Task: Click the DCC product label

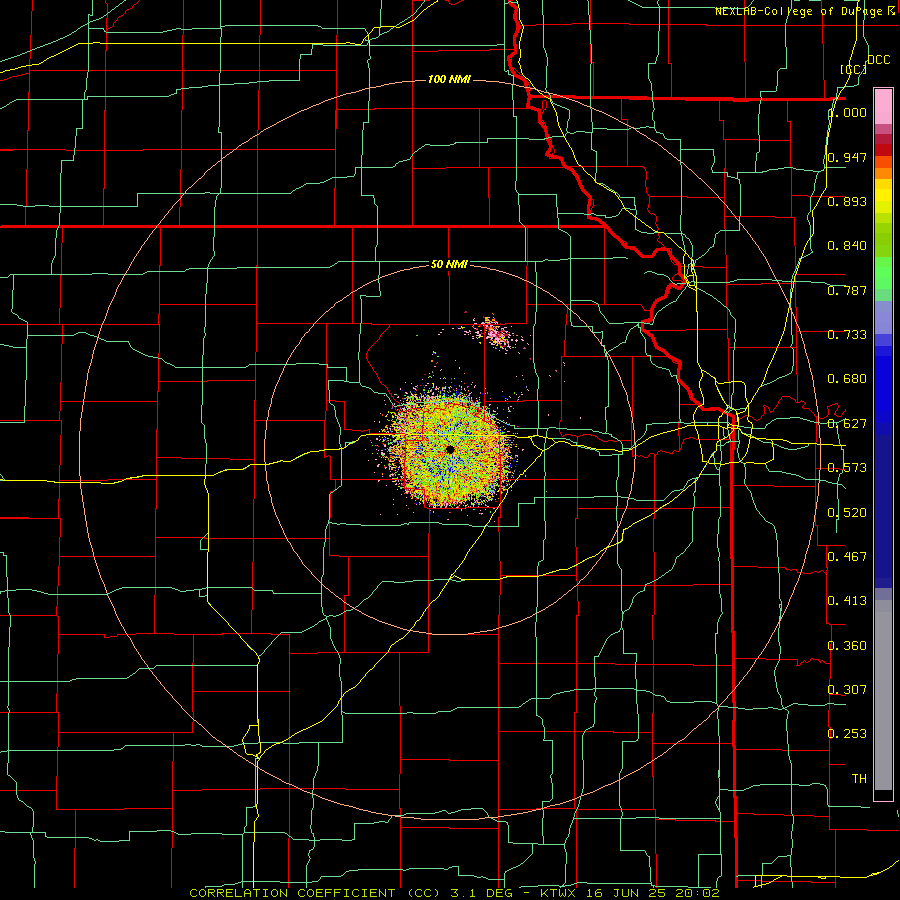Action: 879,60
